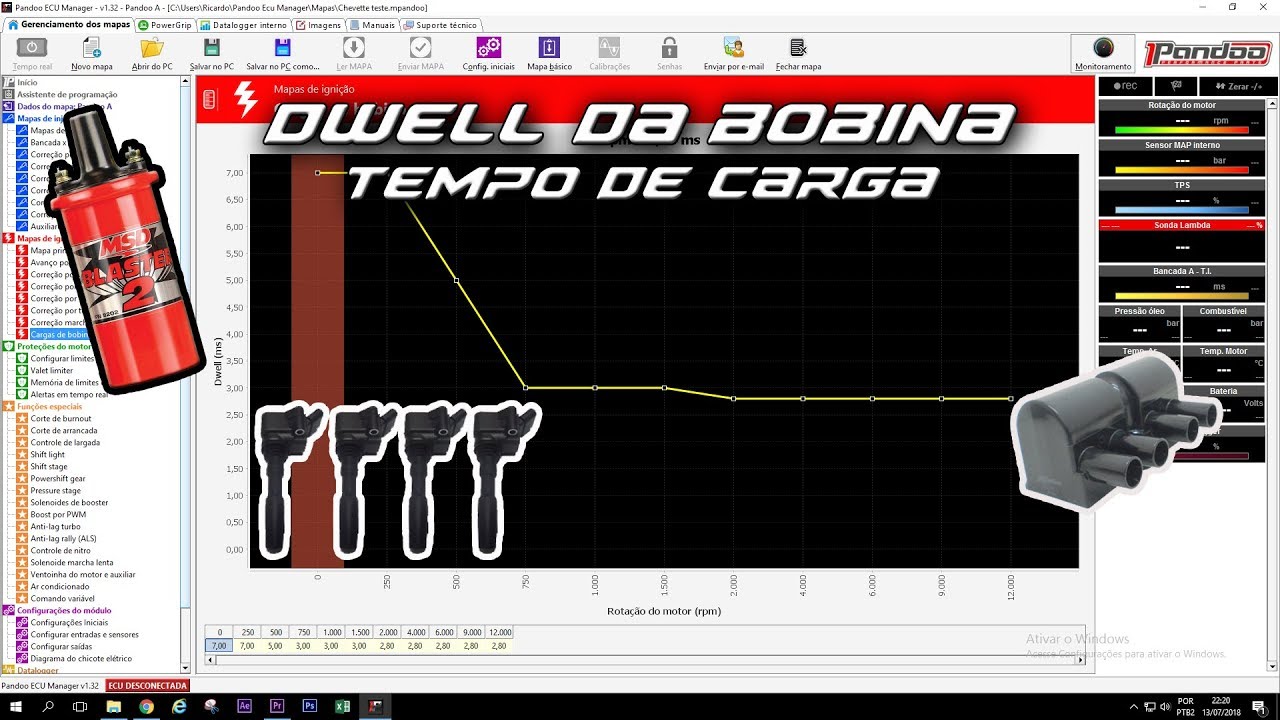Open Corte de arrancada
This screenshot has width=1280, height=720.
pyautogui.click(x=62, y=430)
